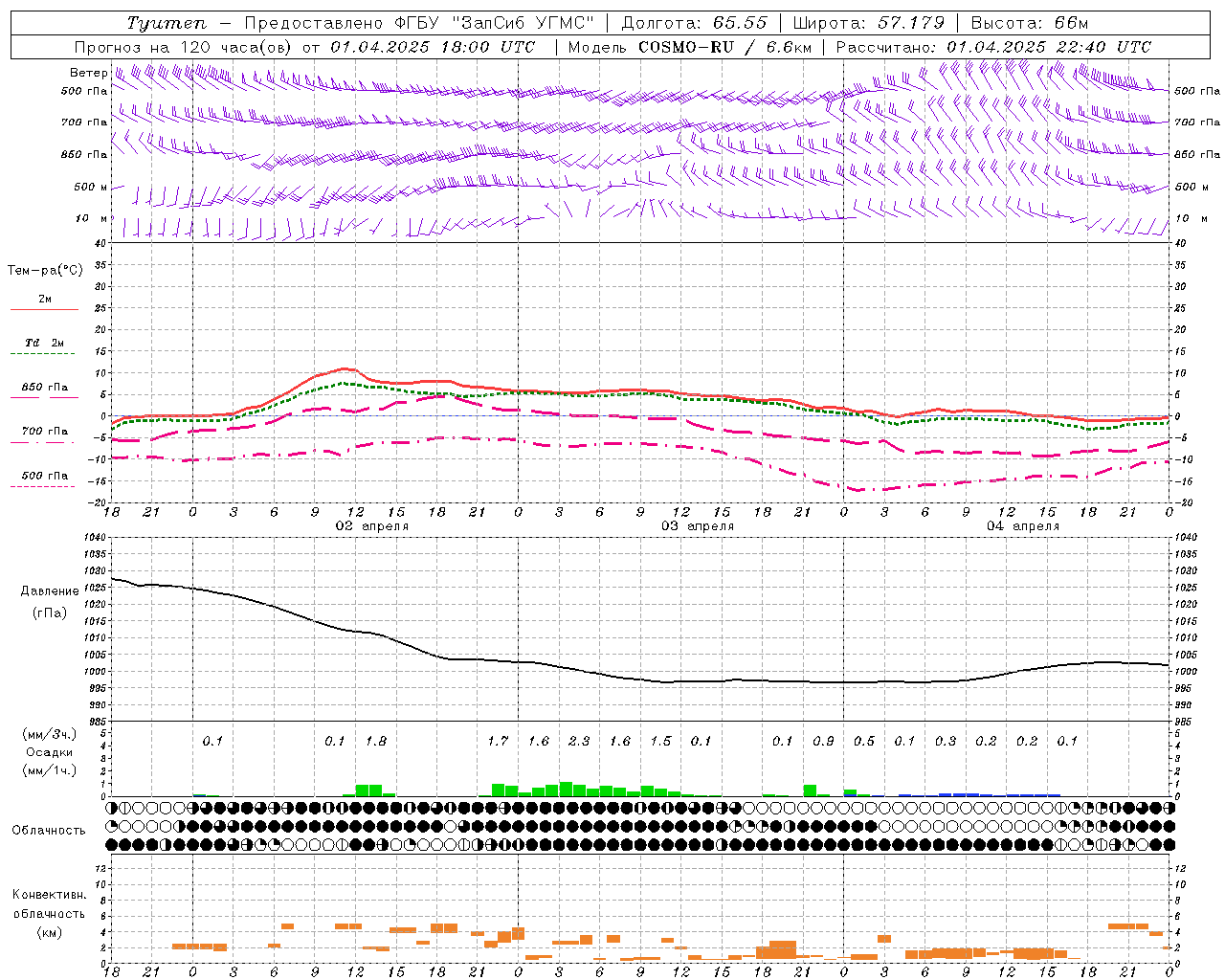
Task: Click the "500 гПа" temperature legend entry
Action: tap(44, 476)
